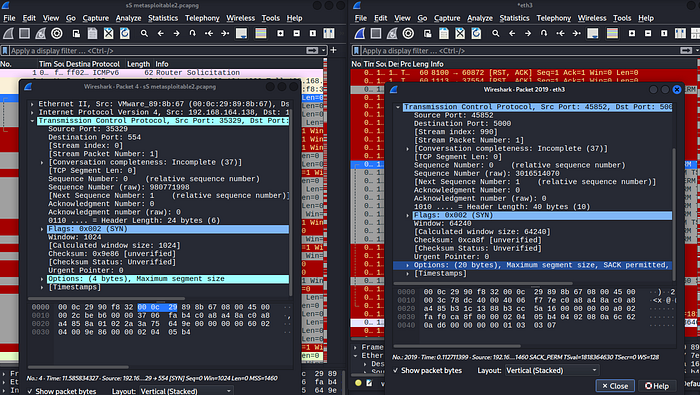Viewport: 700px width, 395px height.
Task: Collapse Transmission Control Protocol in Packet 4 dialog
Action: click(32, 121)
